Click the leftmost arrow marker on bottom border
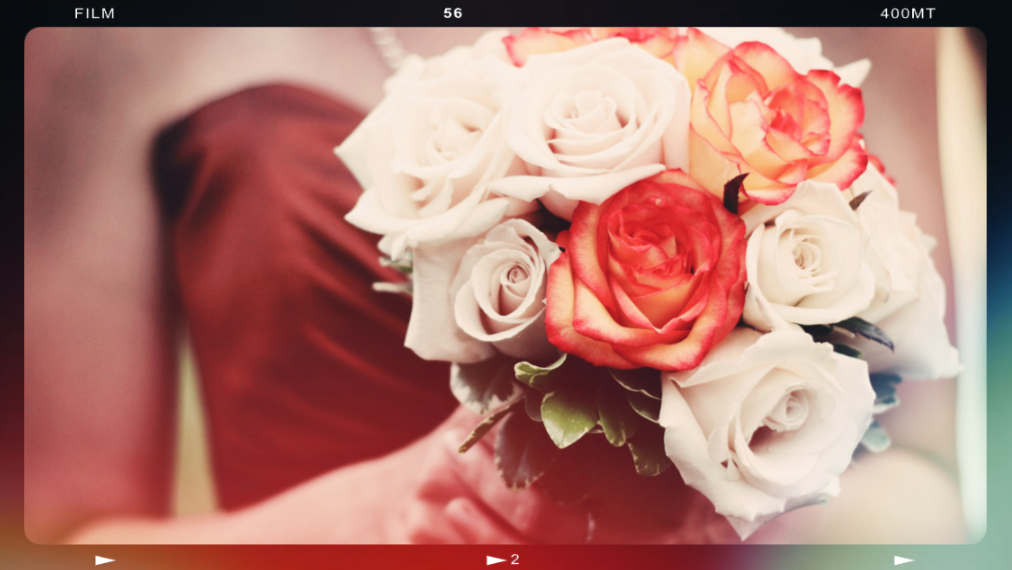This screenshot has width=1012, height=570. pos(105,560)
